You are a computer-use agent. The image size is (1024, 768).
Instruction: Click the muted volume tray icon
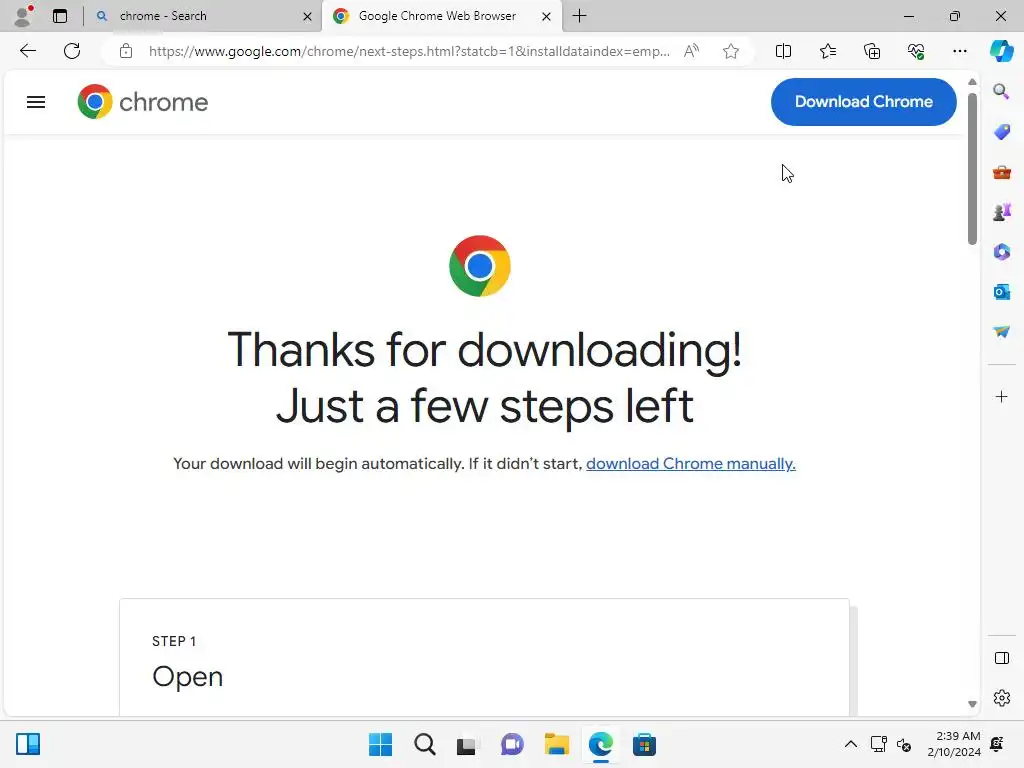(x=904, y=744)
